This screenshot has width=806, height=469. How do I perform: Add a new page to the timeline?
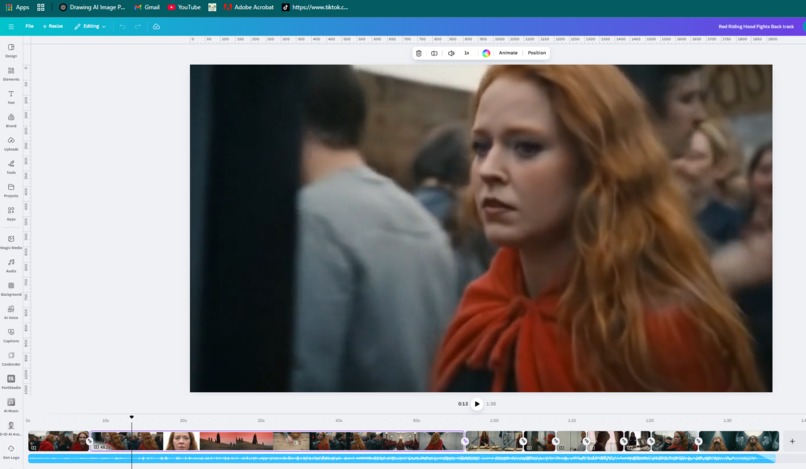(x=792, y=441)
